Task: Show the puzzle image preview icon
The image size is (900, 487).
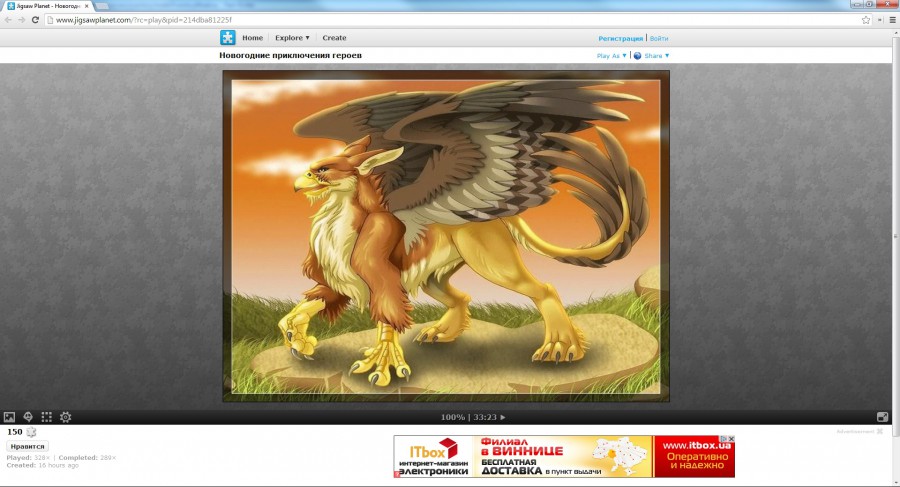Action: 9,417
